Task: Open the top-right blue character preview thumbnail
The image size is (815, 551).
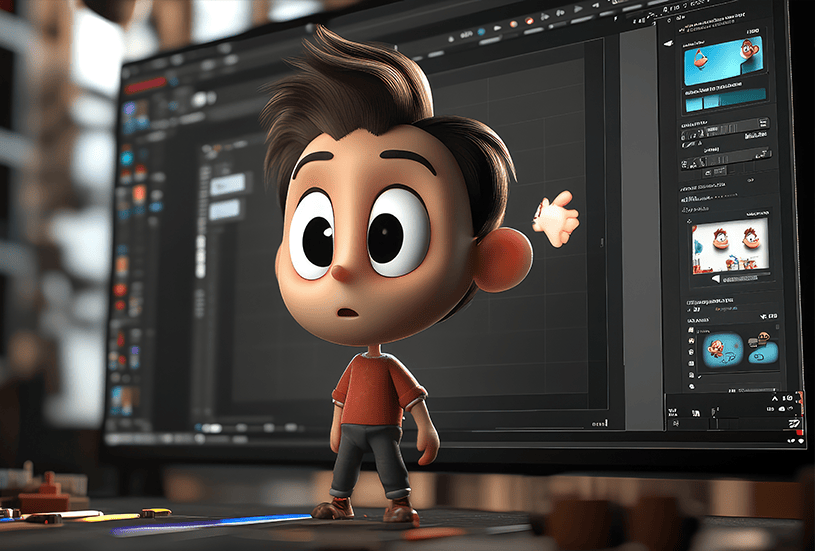Action: pos(724,60)
